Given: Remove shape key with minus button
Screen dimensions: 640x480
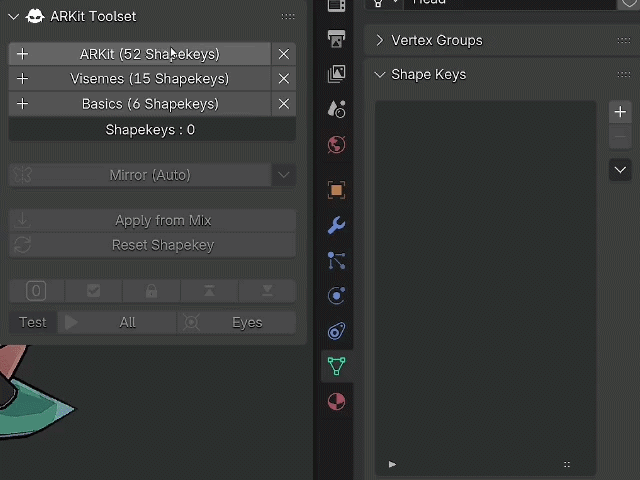Looking at the screenshot, I should click(620, 136).
